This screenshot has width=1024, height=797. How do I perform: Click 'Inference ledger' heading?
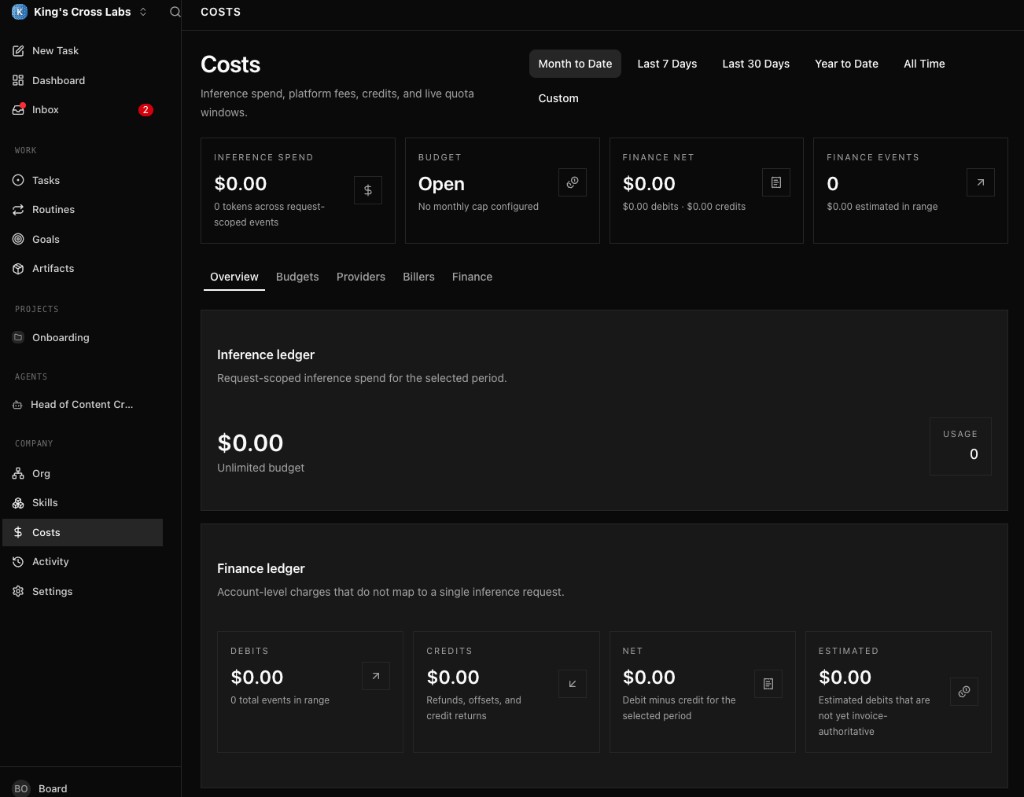[266, 355]
